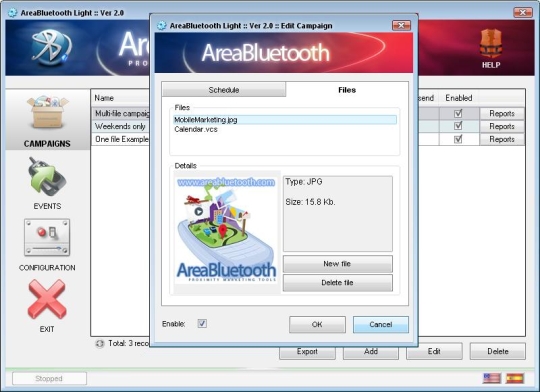Open the Events phone icon
The image size is (540, 392).
click(x=47, y=177)
